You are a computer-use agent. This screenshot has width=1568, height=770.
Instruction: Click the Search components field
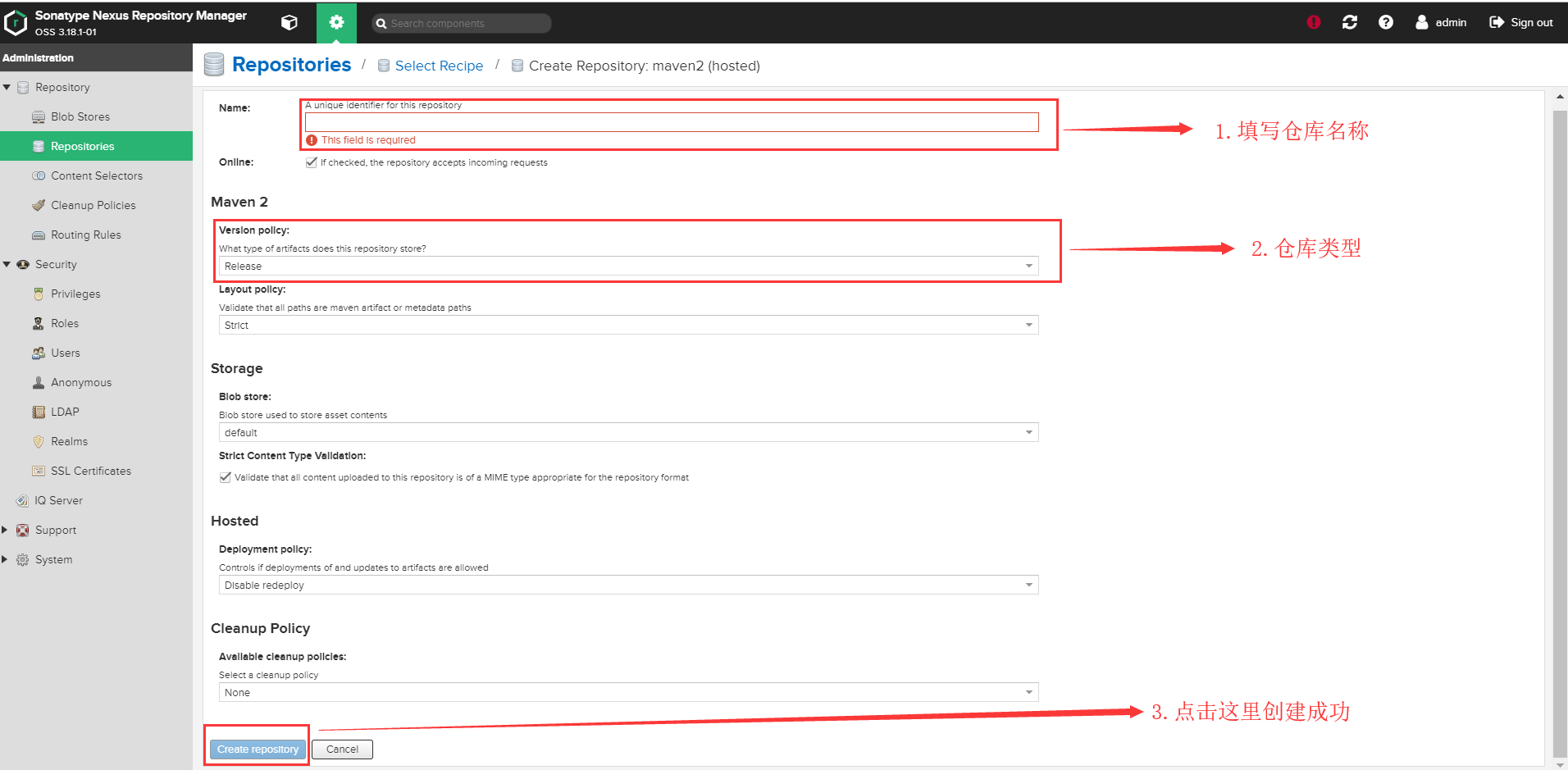point(462,23)
